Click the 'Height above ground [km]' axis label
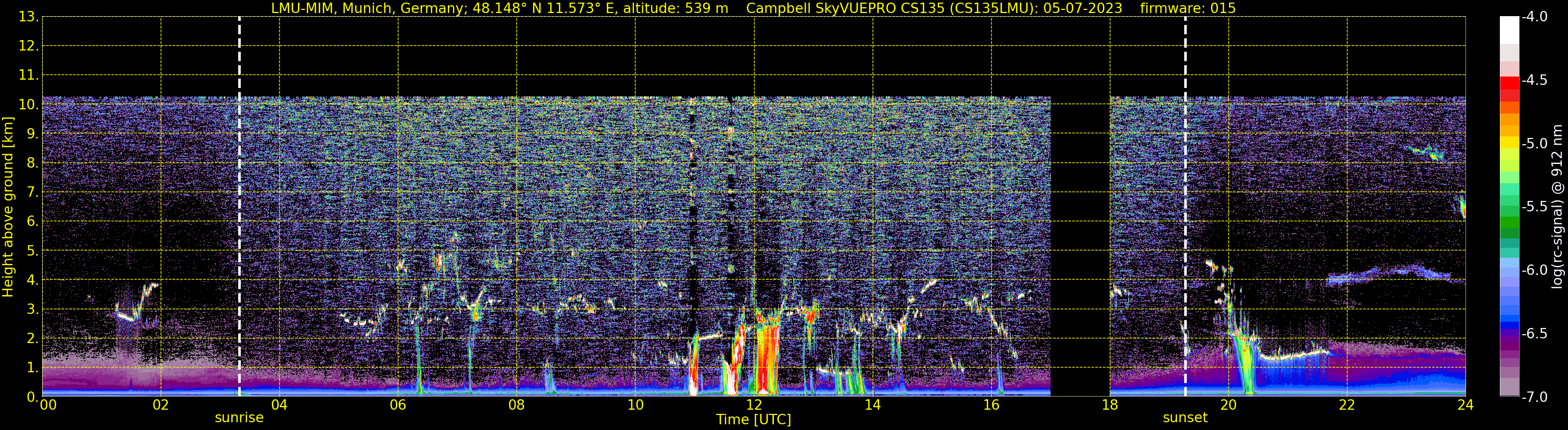The width and height of the screenshot is (1568, 430). 8,207
